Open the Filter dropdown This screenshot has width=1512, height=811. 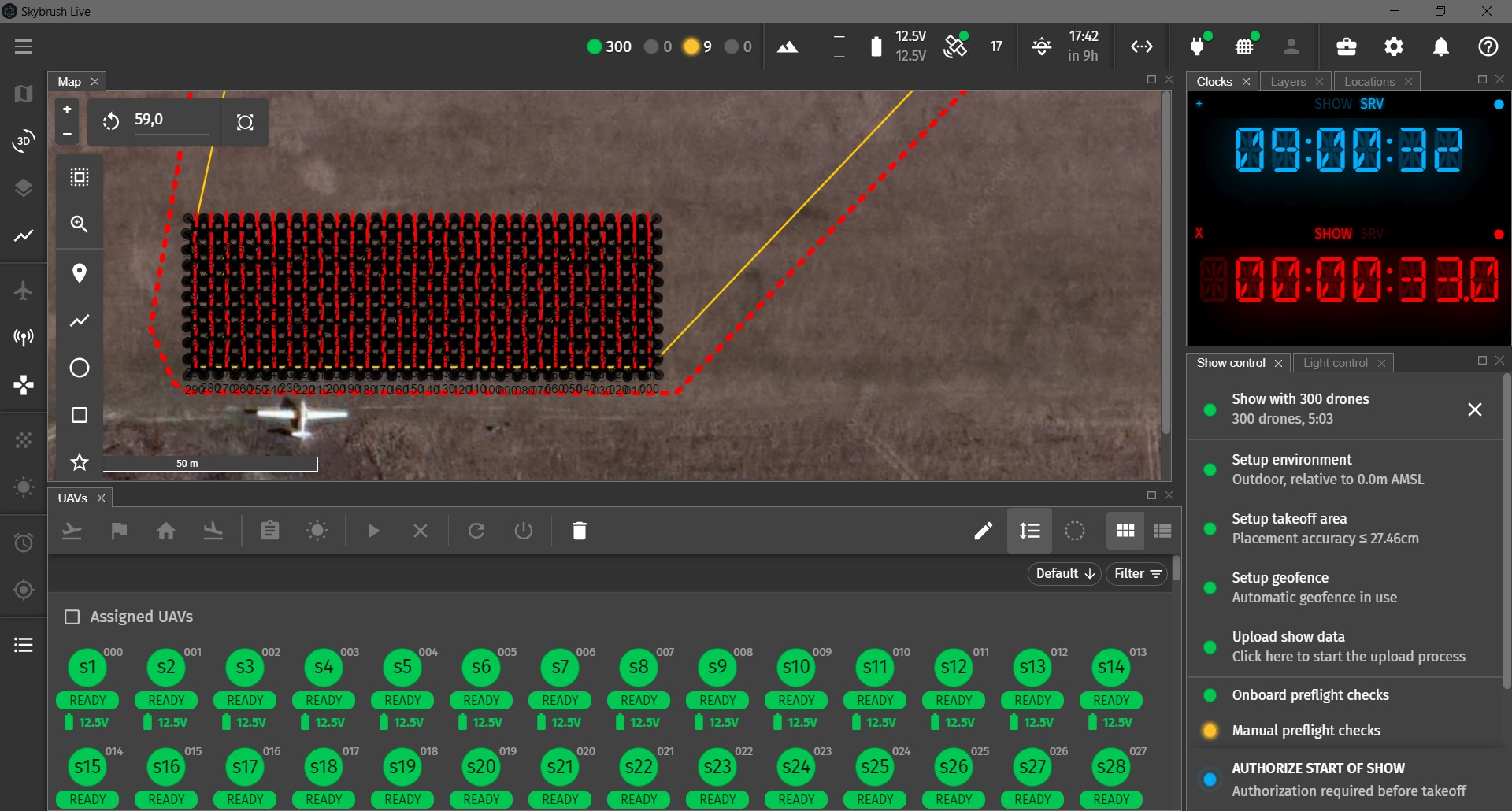pos(1136,573)
